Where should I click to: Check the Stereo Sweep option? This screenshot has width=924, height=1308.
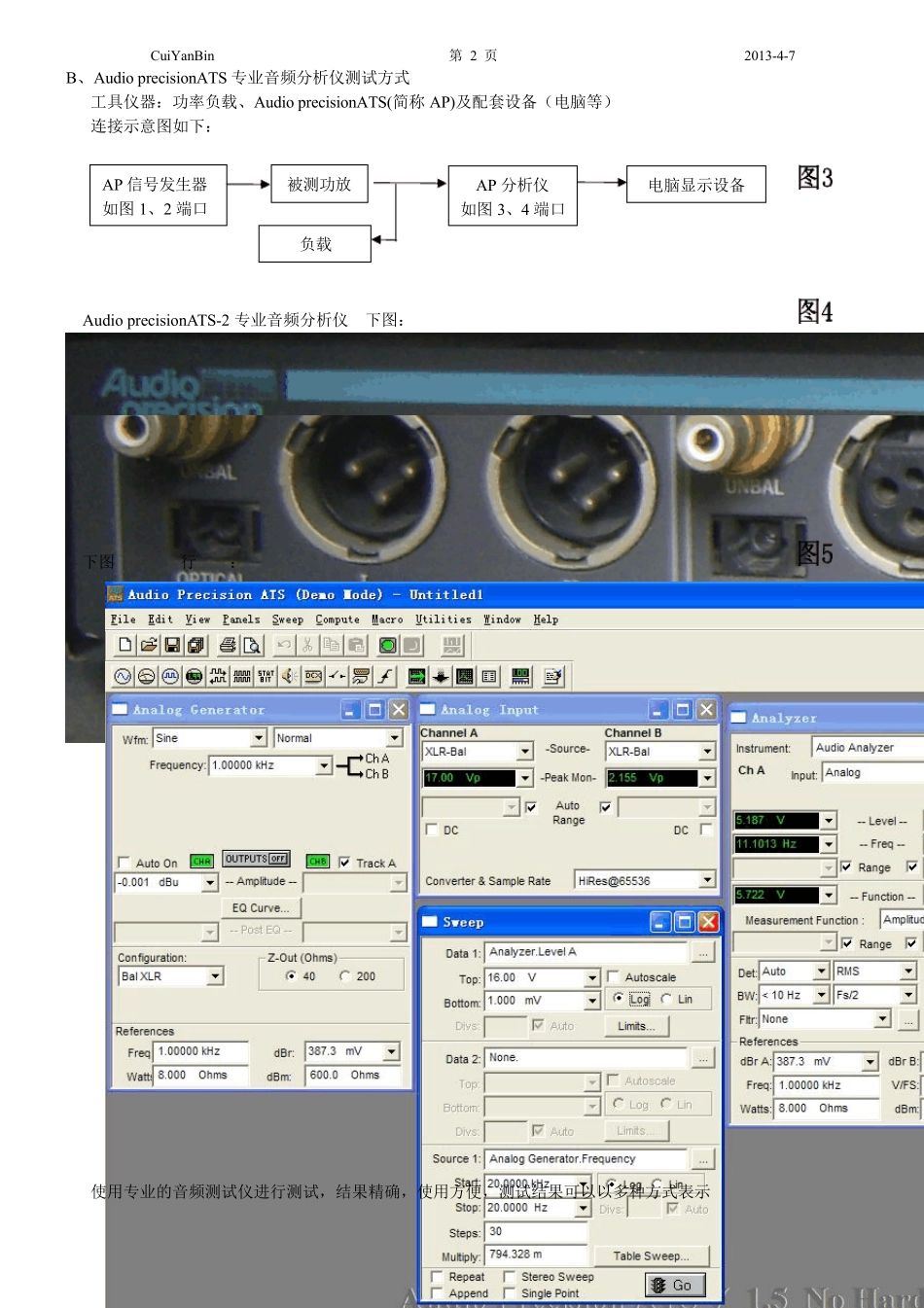click(x=509, y=1277)
